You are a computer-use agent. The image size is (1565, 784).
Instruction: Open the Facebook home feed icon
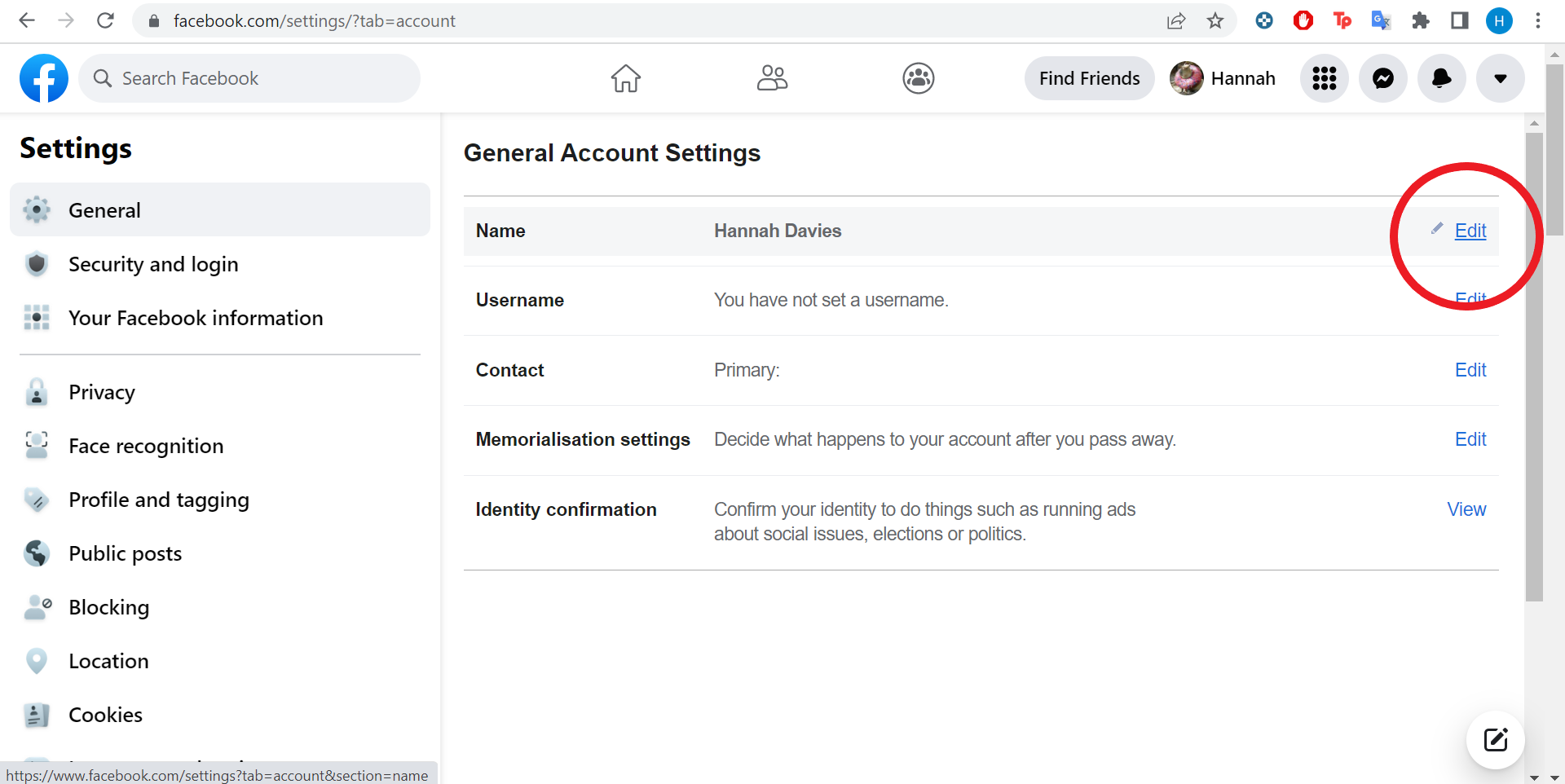pyautogui.click(x=626, y=78)
